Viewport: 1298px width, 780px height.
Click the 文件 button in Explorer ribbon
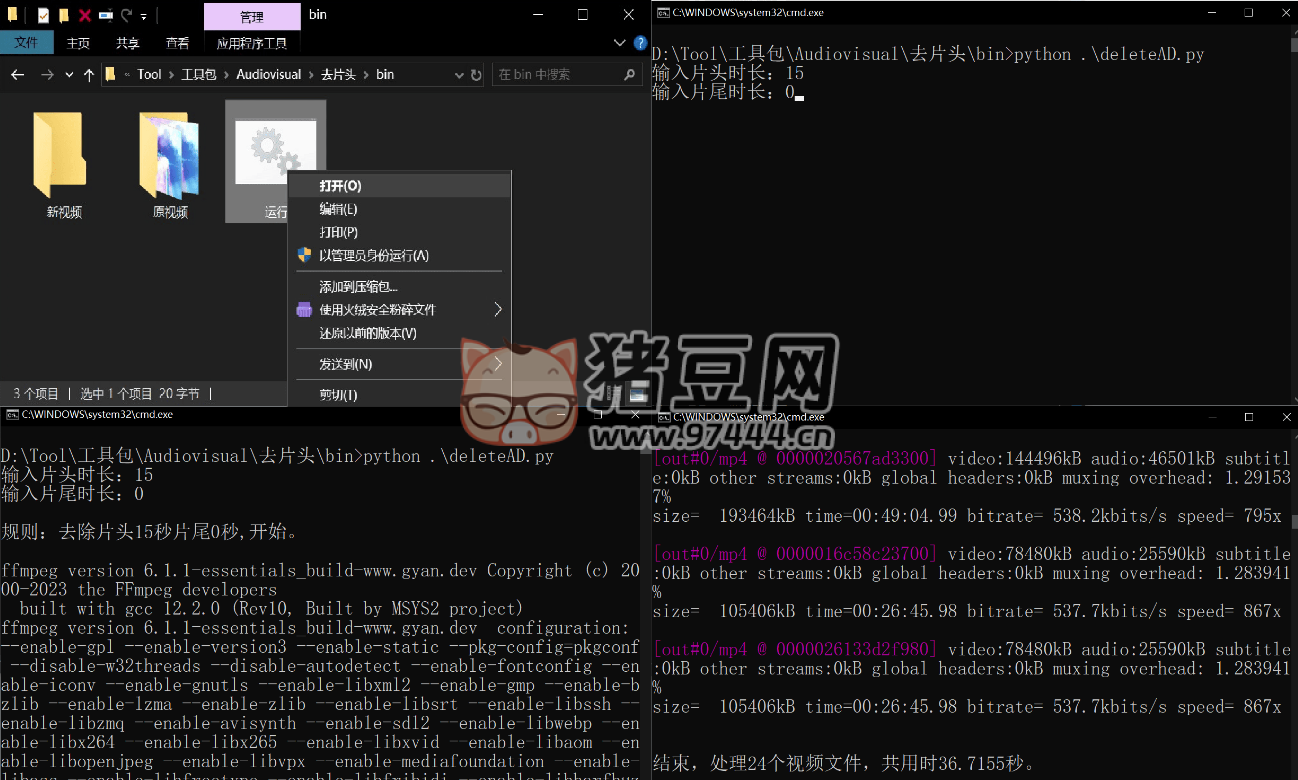tap(26, 43)
